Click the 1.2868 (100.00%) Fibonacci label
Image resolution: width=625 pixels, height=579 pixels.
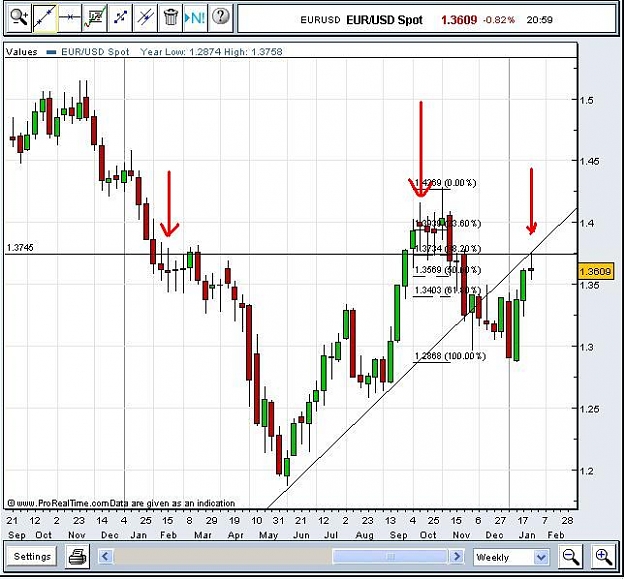[x=450, y=356]
